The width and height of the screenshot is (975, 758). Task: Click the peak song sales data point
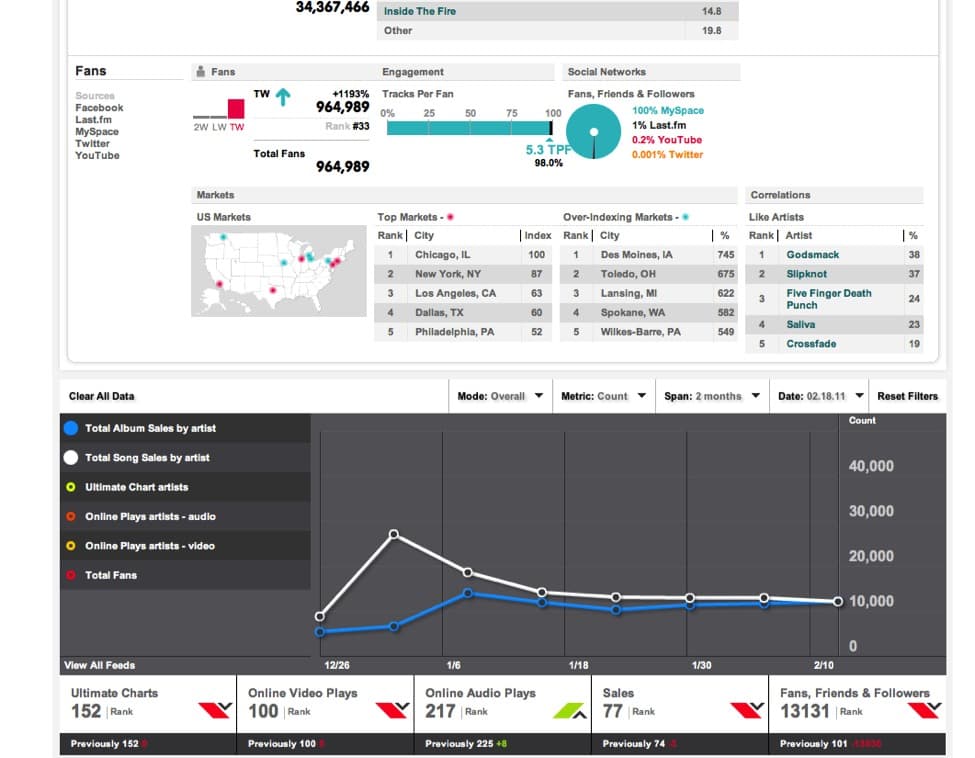[x=394, y=534]
